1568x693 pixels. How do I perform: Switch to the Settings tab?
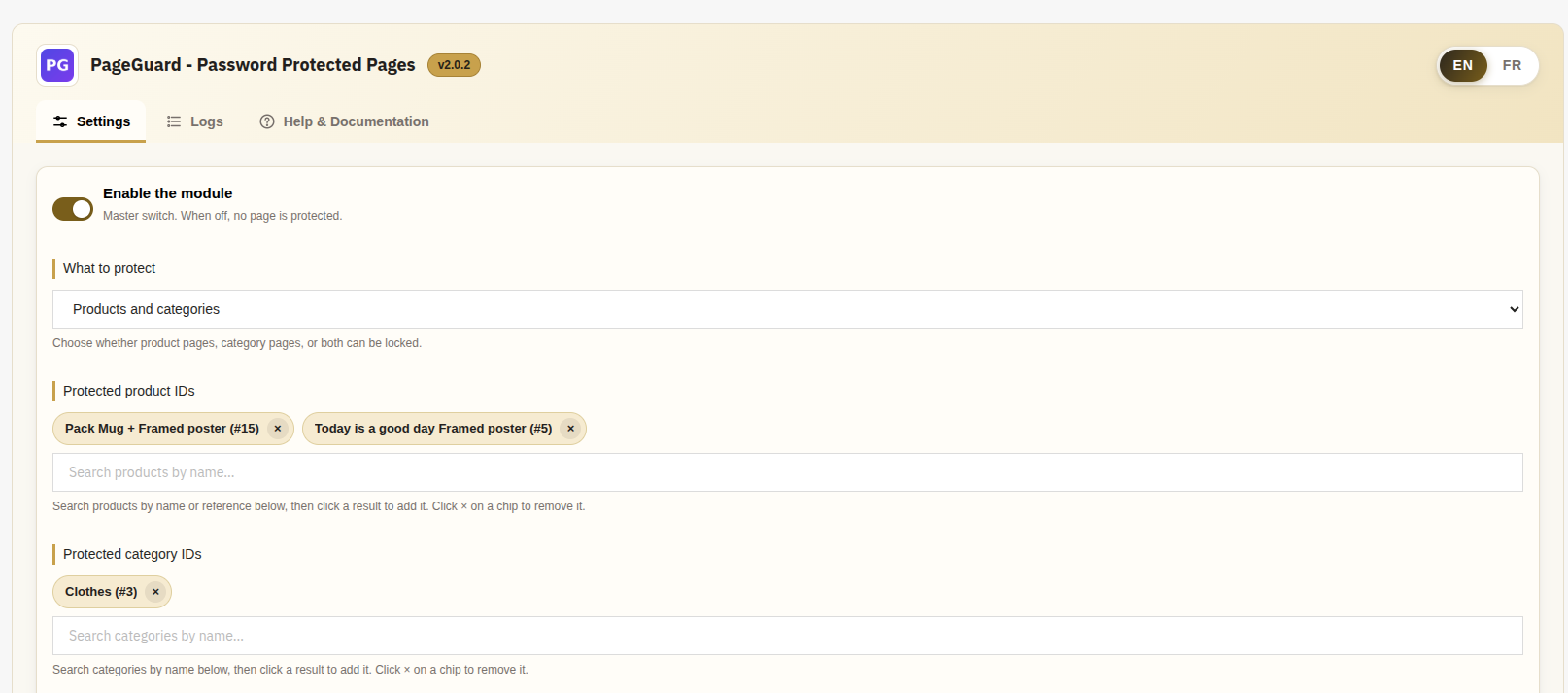click(91, 121)
